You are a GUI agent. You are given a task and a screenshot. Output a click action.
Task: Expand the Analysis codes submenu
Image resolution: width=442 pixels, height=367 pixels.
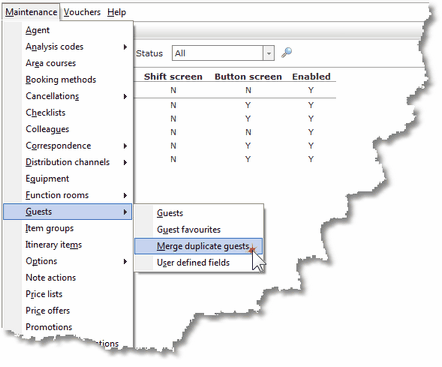[68, 47]
